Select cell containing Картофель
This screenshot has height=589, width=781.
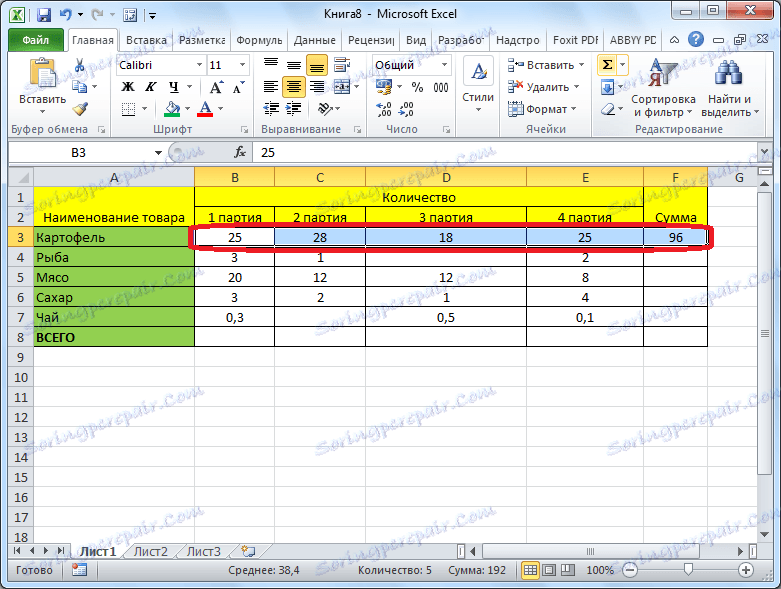point(114,237)
